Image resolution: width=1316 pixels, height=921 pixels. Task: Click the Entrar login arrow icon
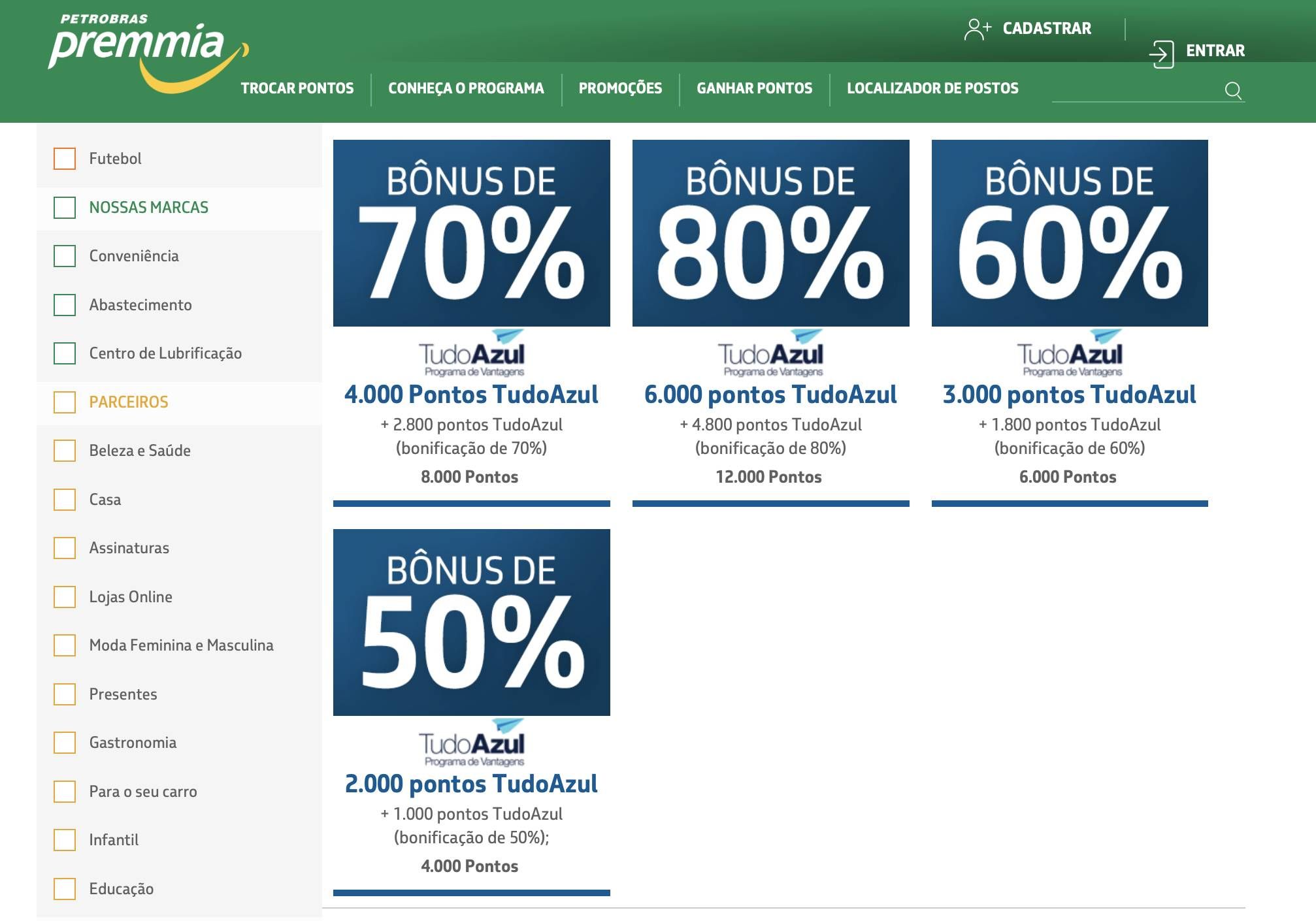pos(1161,54)
